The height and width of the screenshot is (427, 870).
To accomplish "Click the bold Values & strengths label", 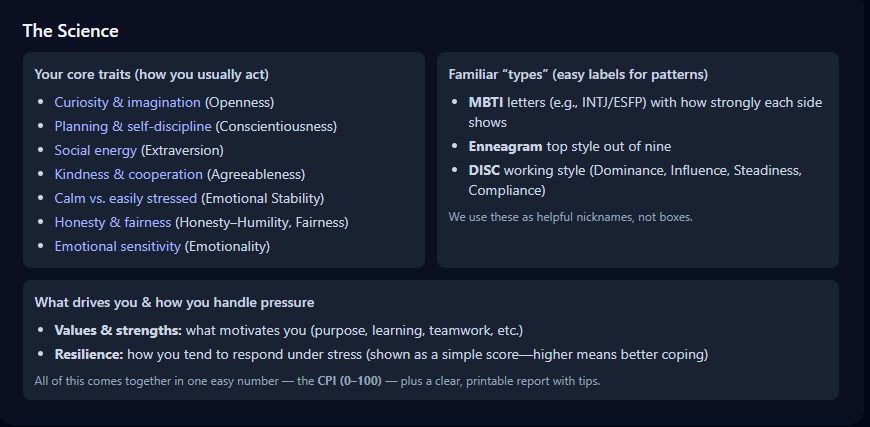I will tap(117, 330).
